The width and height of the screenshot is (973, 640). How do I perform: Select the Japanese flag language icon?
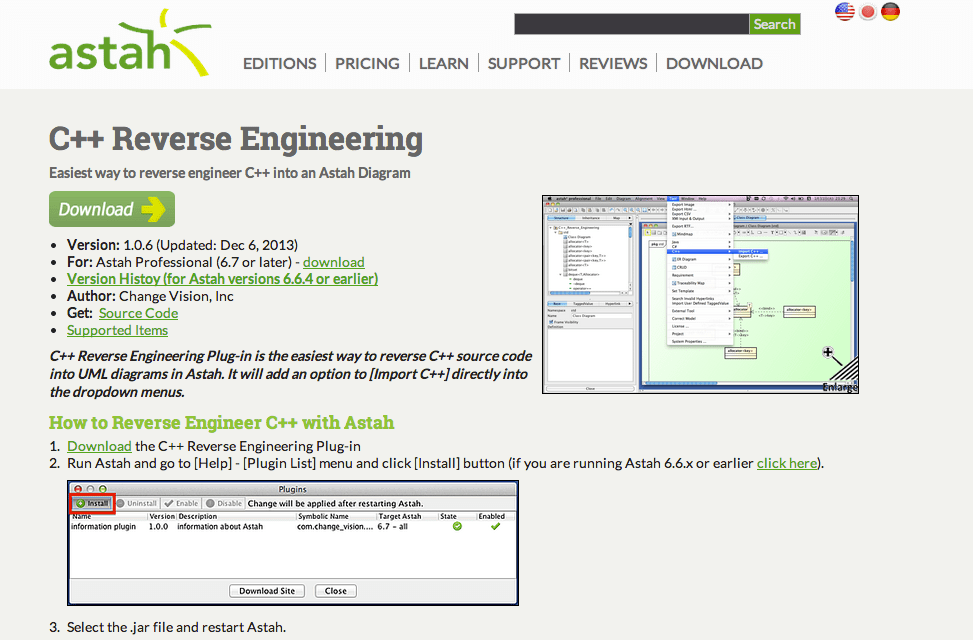tap(867, 12)
